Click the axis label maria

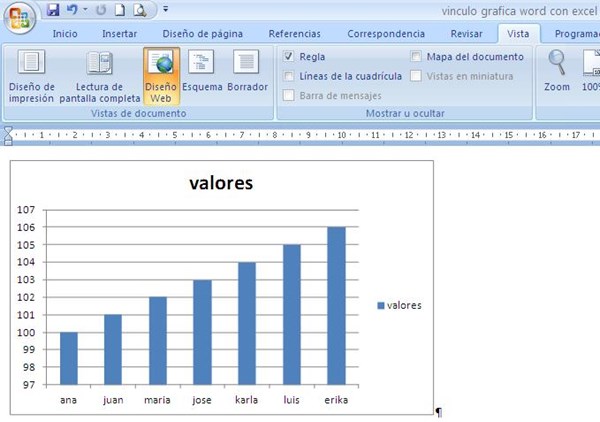click(157, 400)
